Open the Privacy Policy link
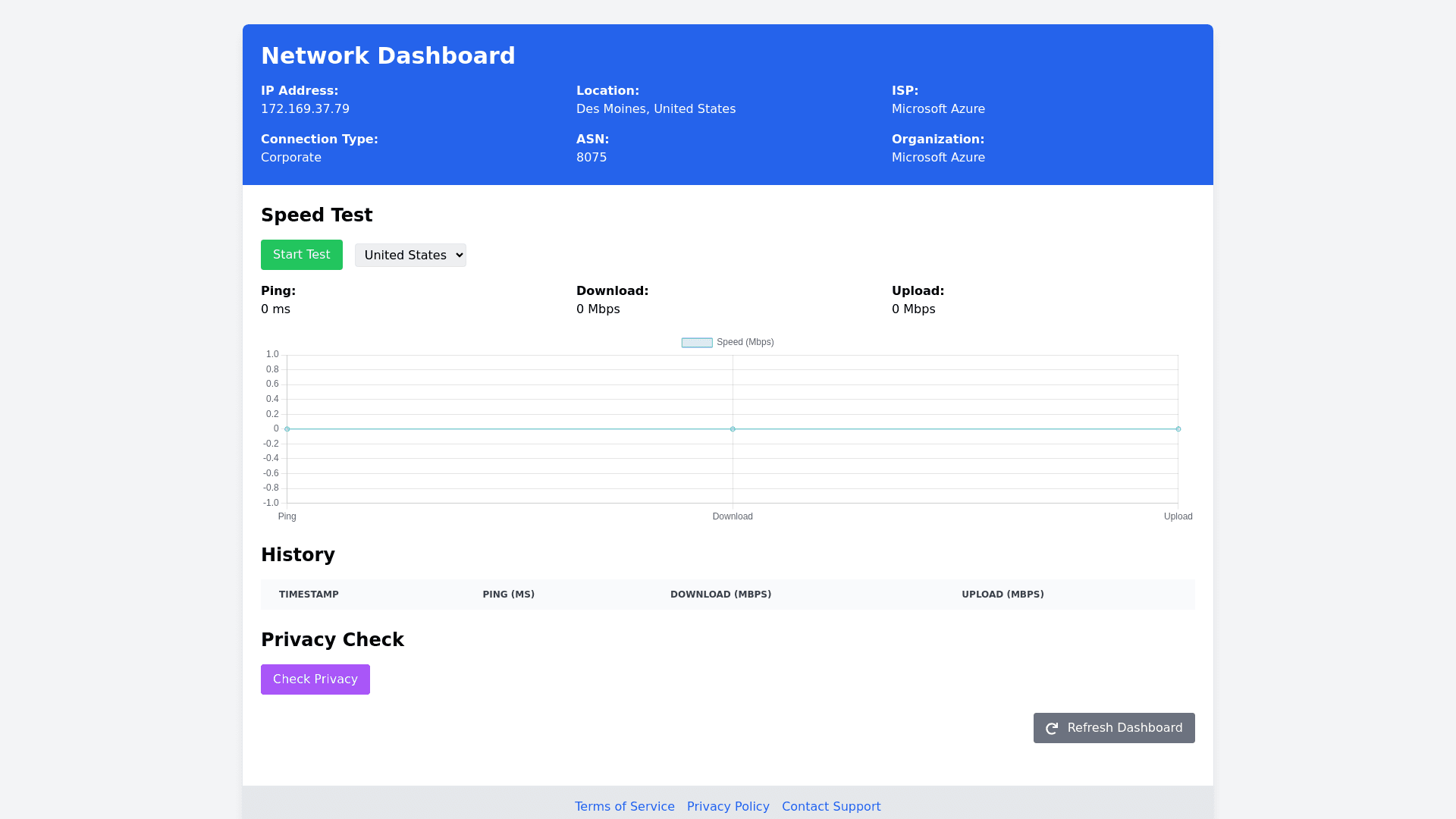The width and height of the screenshot is (1456, 819). pos(728,807)
